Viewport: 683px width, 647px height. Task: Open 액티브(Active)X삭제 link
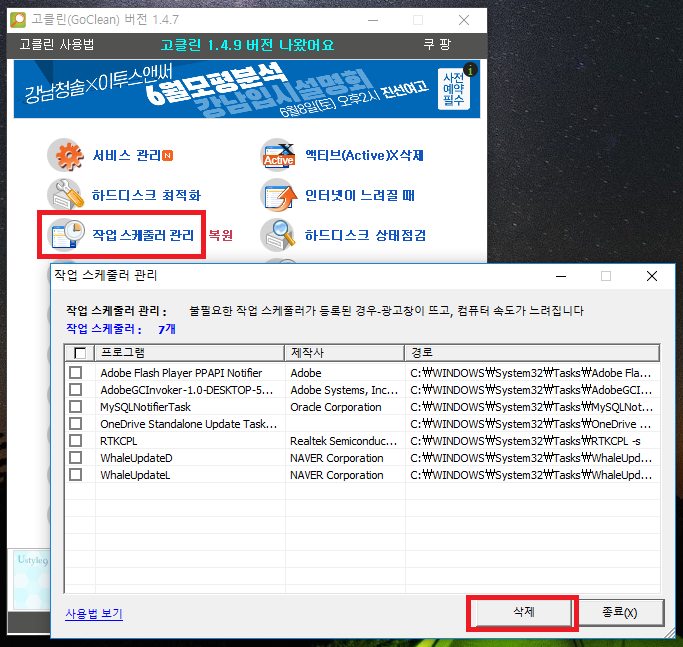(x=365, y=155)
